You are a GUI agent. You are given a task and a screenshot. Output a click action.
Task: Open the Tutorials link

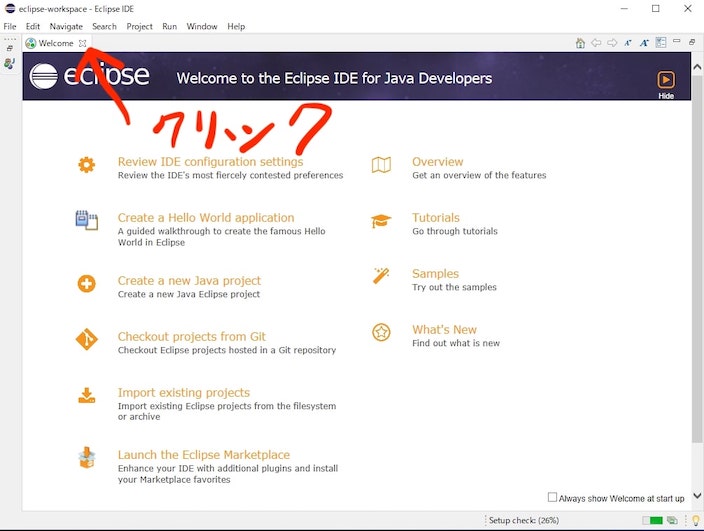[x=436, y=218]
